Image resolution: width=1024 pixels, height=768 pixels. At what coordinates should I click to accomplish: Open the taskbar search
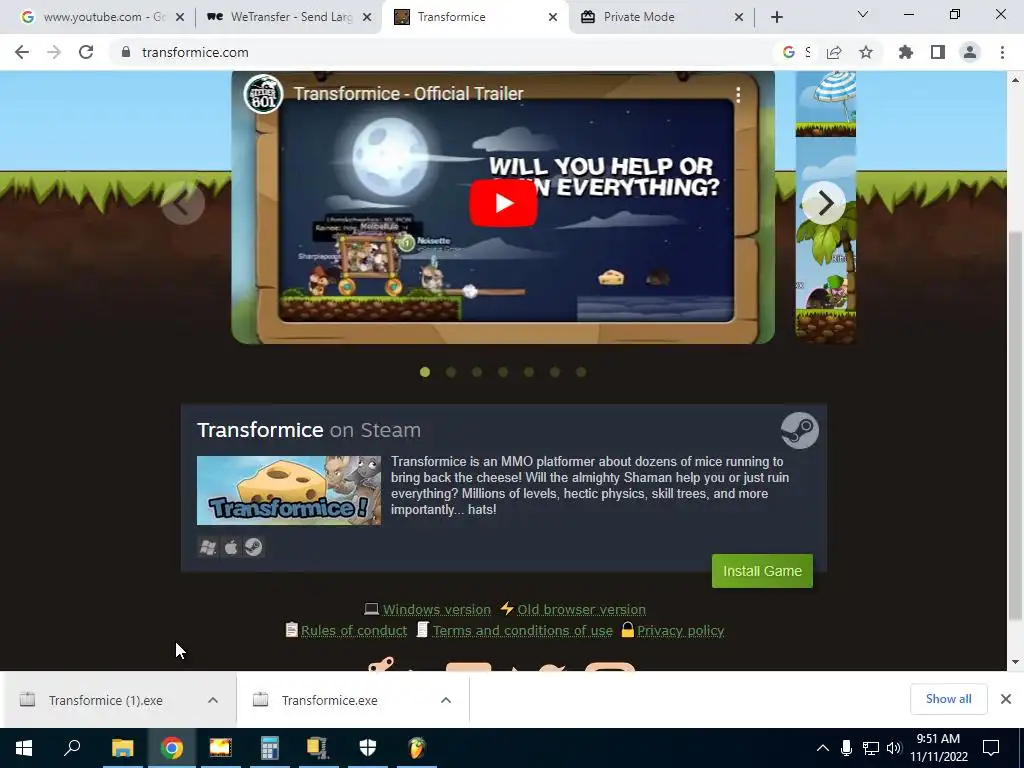[x=72, y=748]
